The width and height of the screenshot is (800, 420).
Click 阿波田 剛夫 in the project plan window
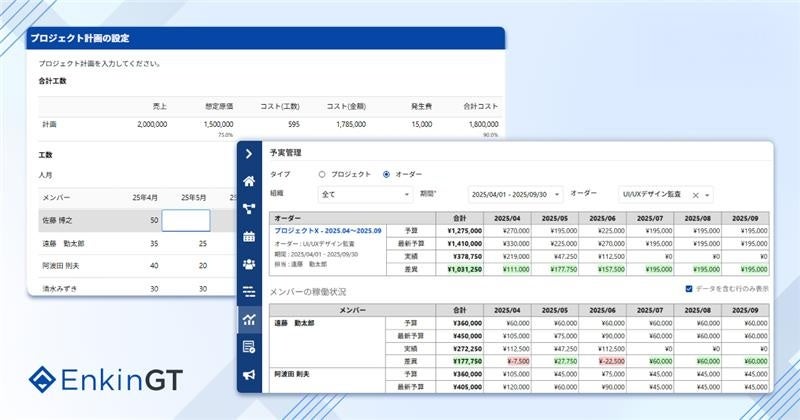[x=61, y=265]
